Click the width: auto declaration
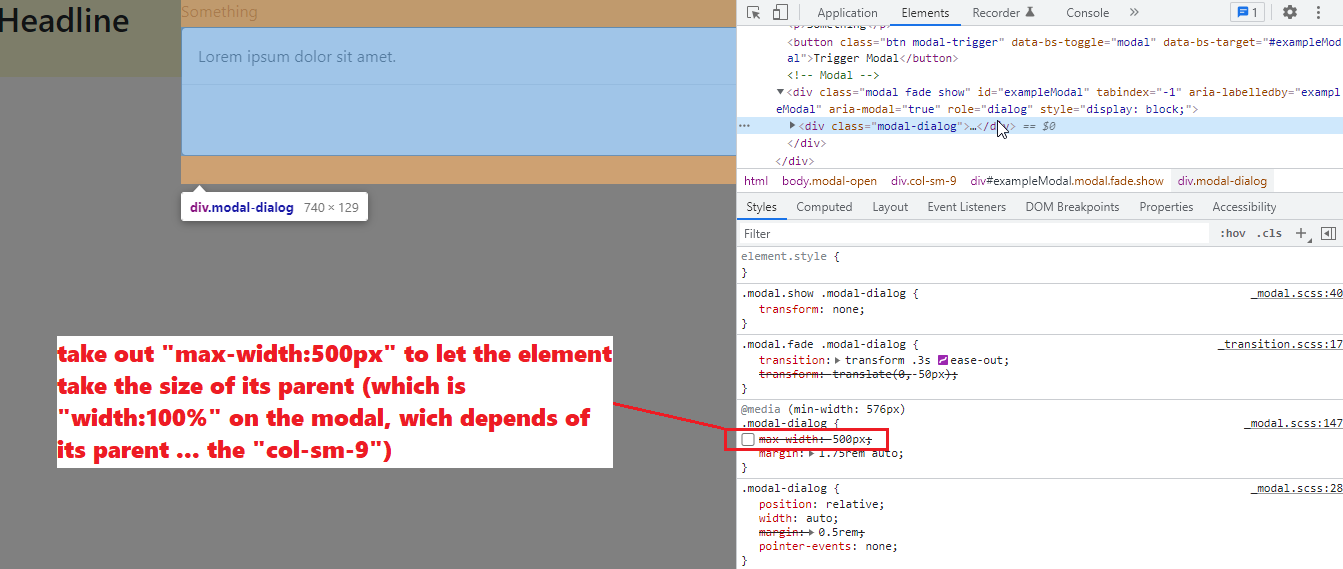 coord(798,518)
